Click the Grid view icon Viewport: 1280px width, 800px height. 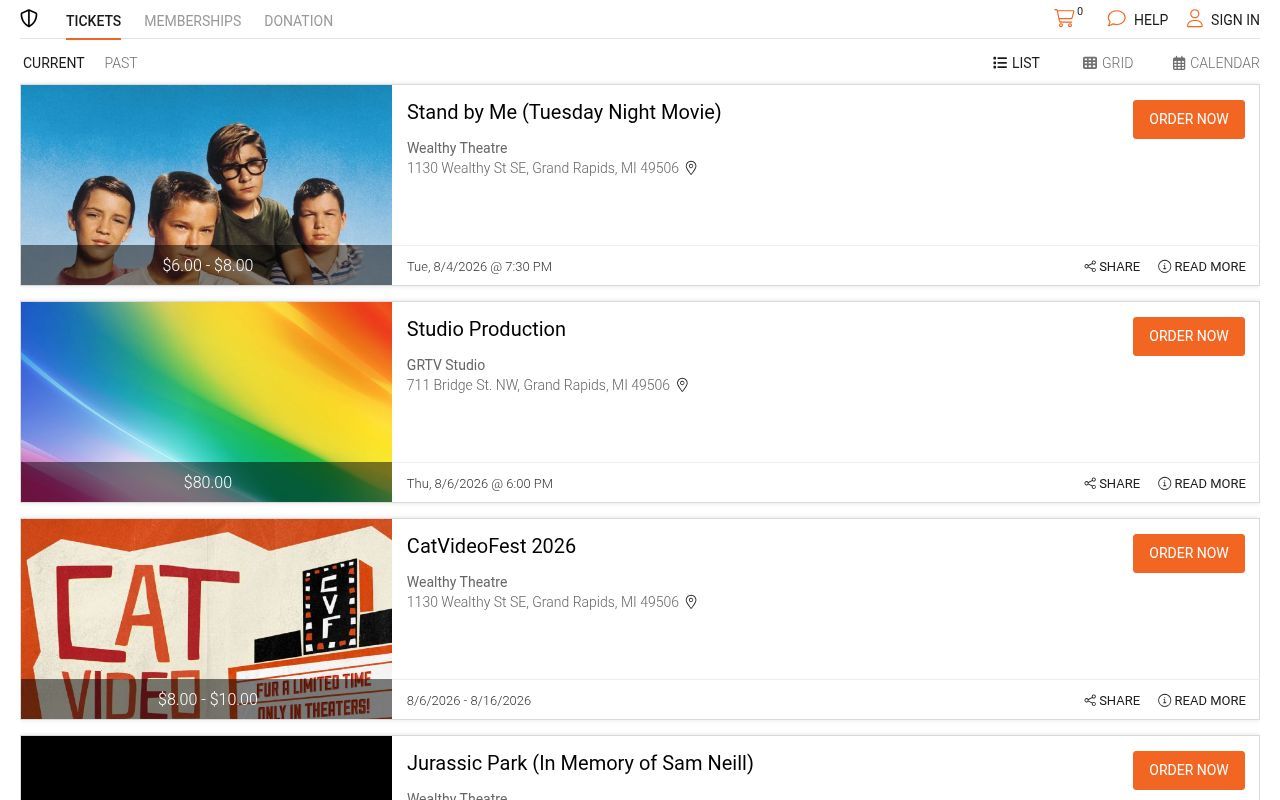[1090, 63]
